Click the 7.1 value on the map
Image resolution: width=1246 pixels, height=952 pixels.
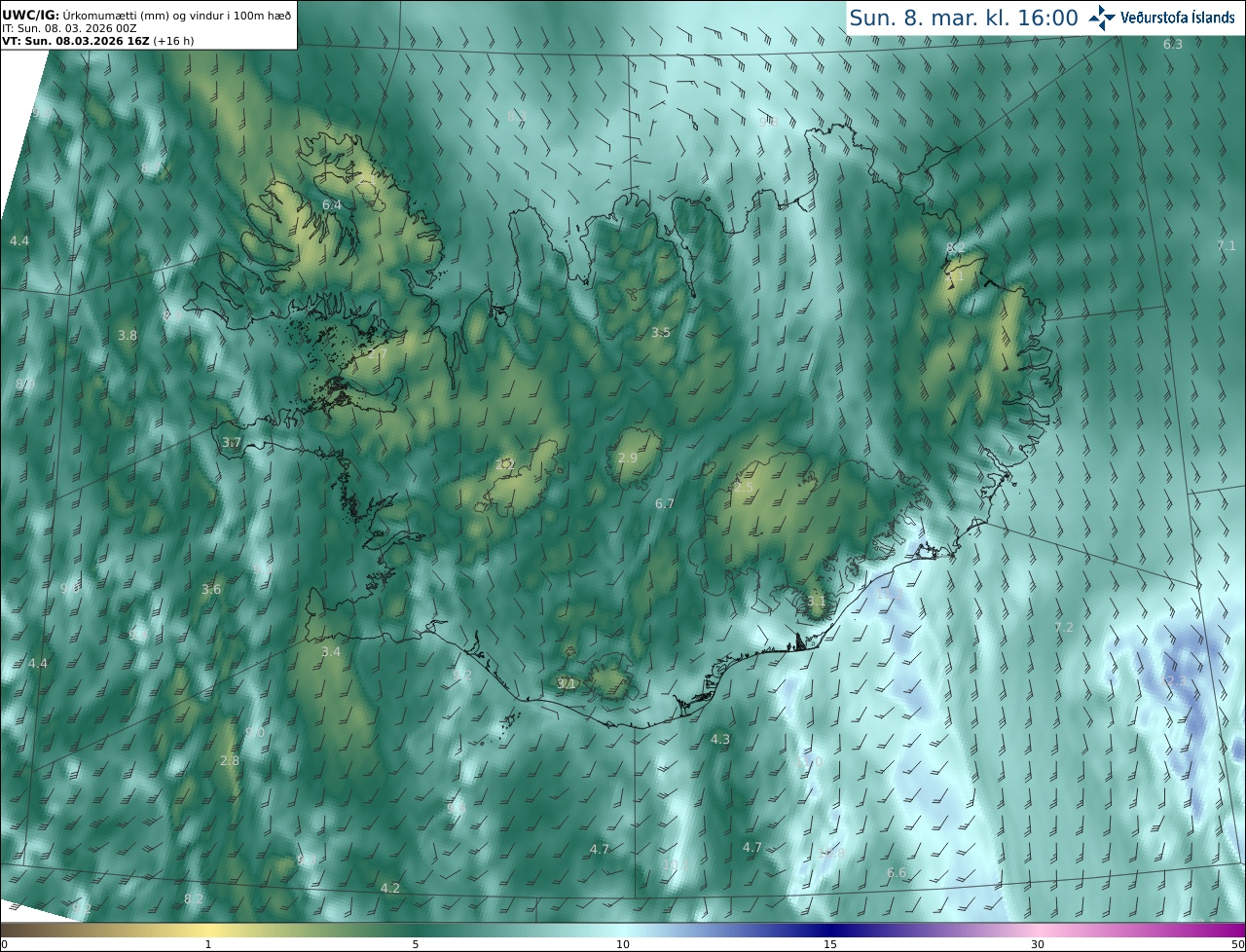click(x=1227, y=245)
